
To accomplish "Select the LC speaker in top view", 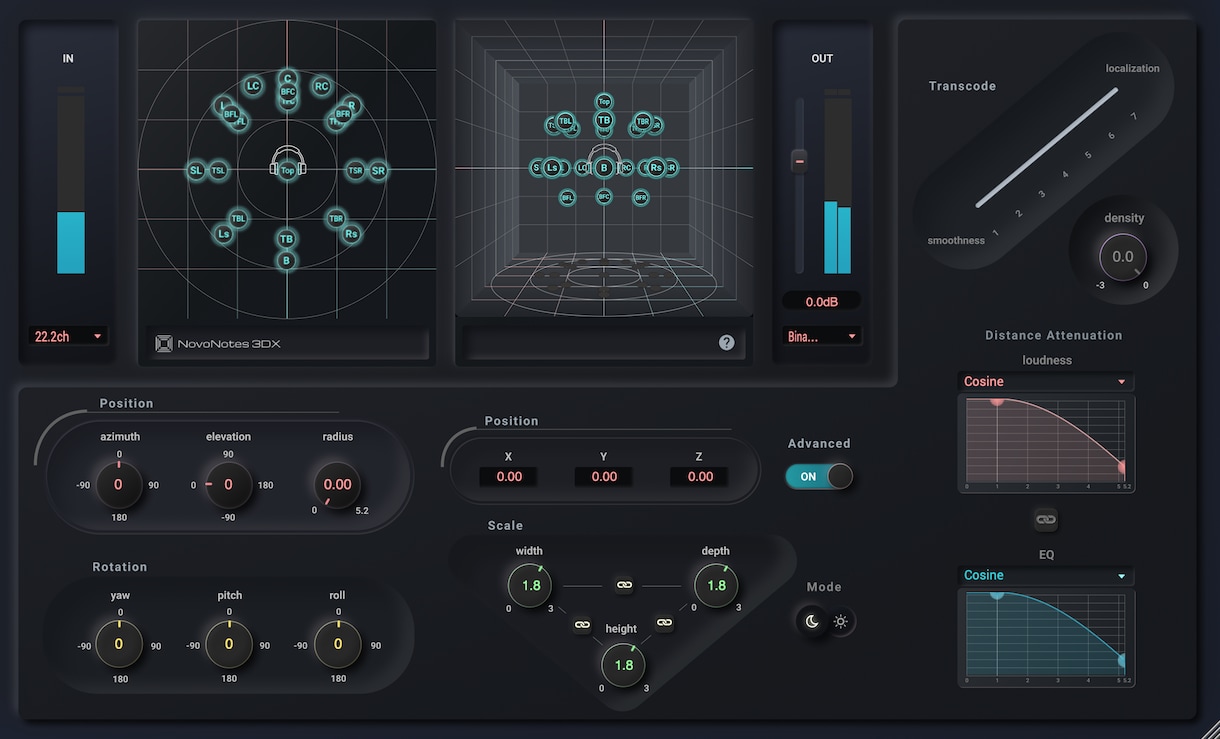I will (x=253, y=87).
